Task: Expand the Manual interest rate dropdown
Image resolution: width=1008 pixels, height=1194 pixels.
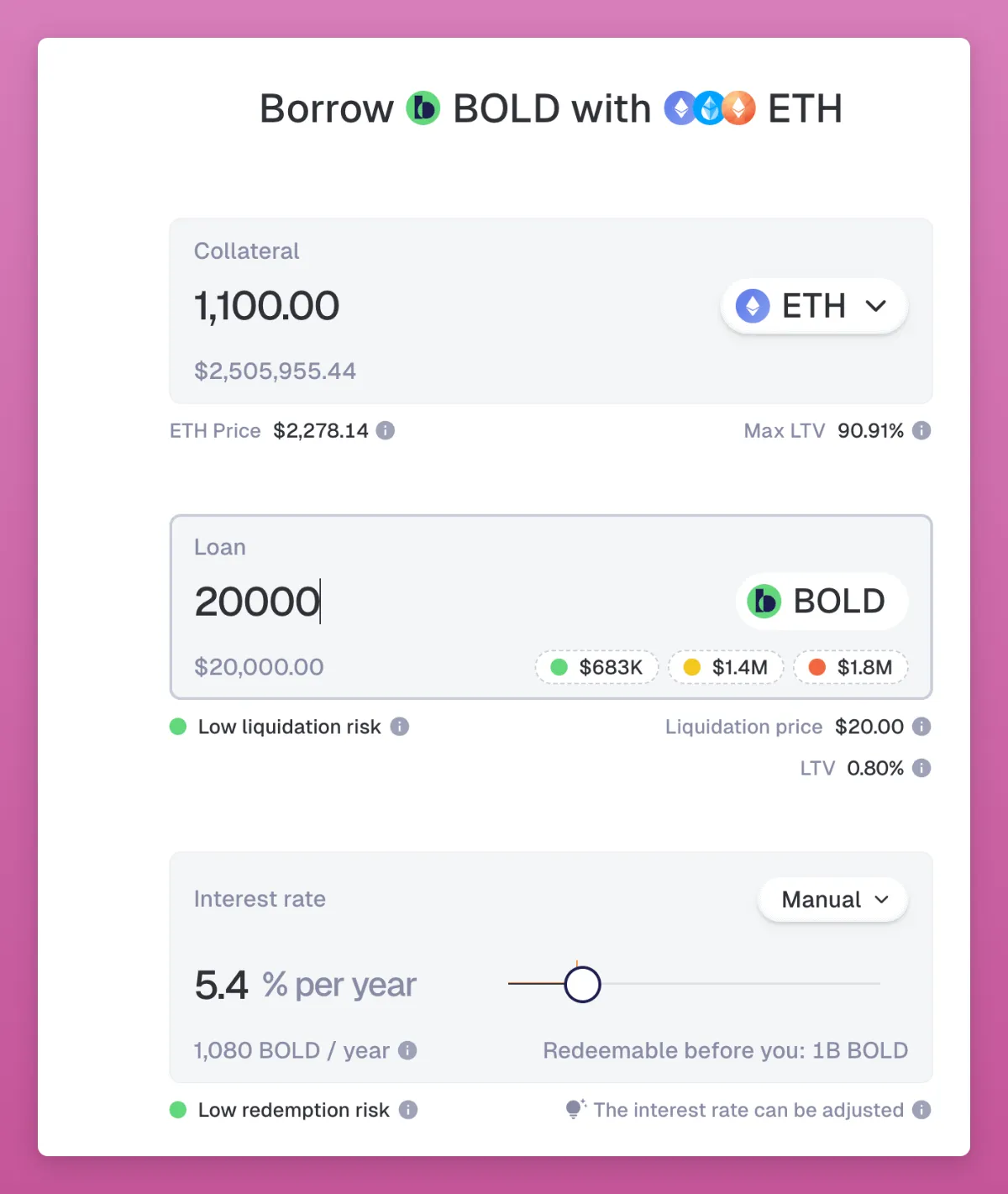Action: coord(833,900)
